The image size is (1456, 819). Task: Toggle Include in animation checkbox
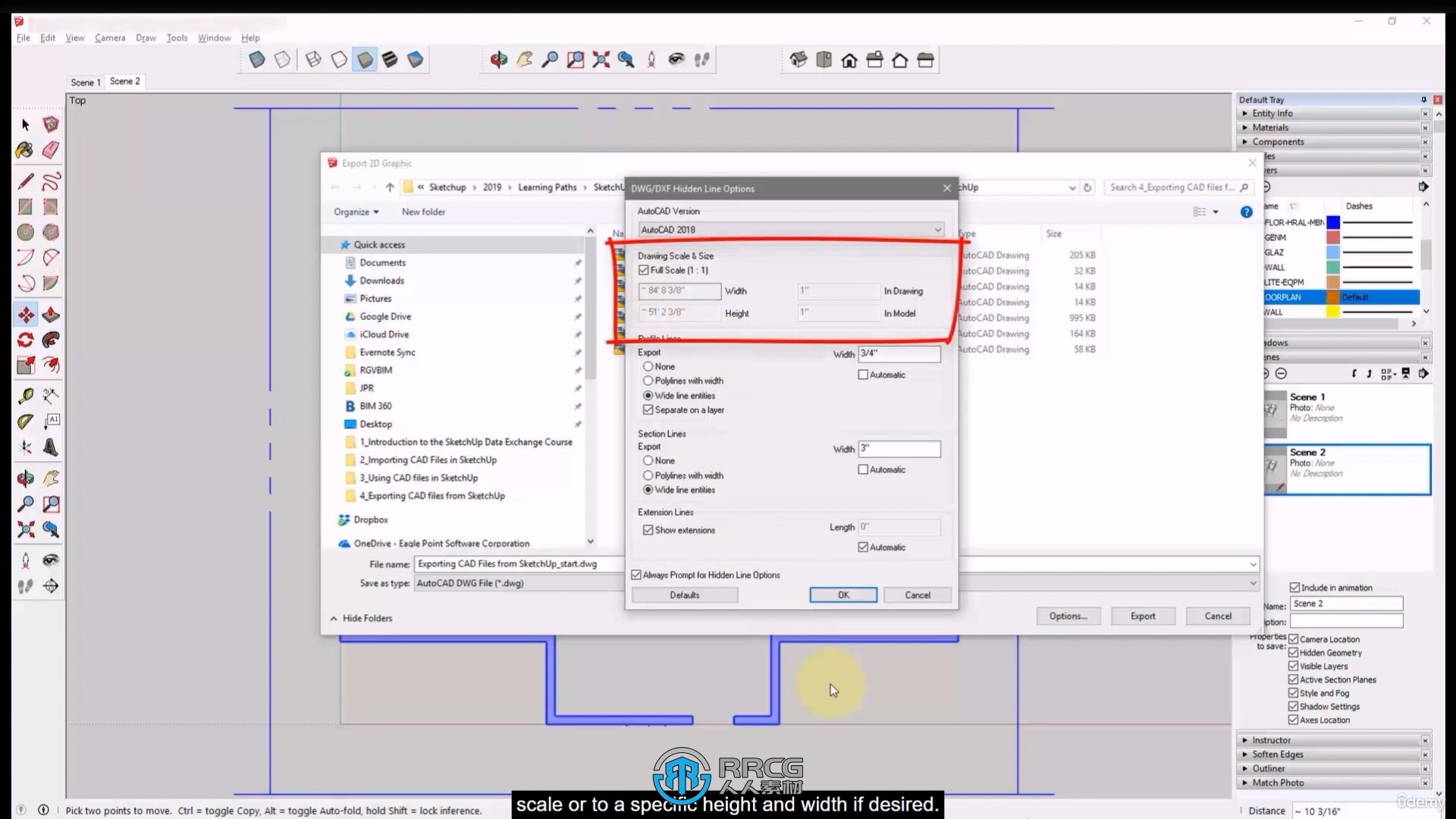pyautogui.click(x=1294, y=588)
